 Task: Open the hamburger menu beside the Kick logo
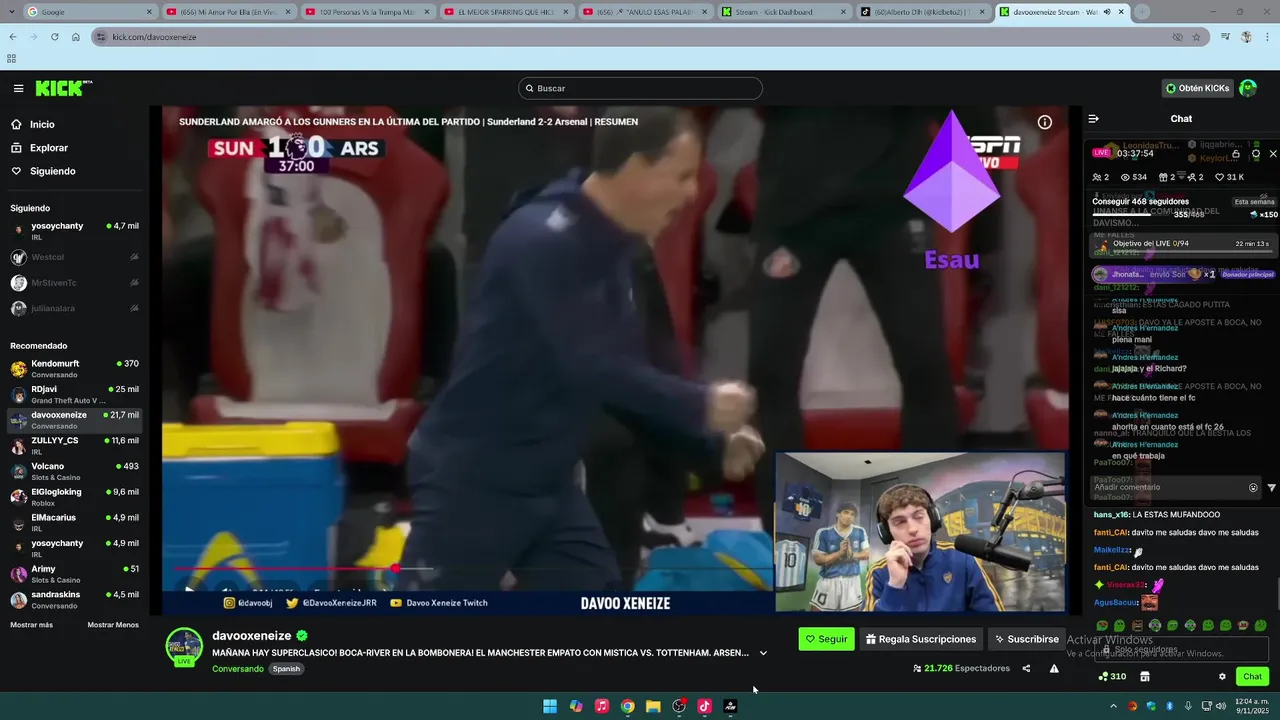pyautogui.click(x=18, y=88)
